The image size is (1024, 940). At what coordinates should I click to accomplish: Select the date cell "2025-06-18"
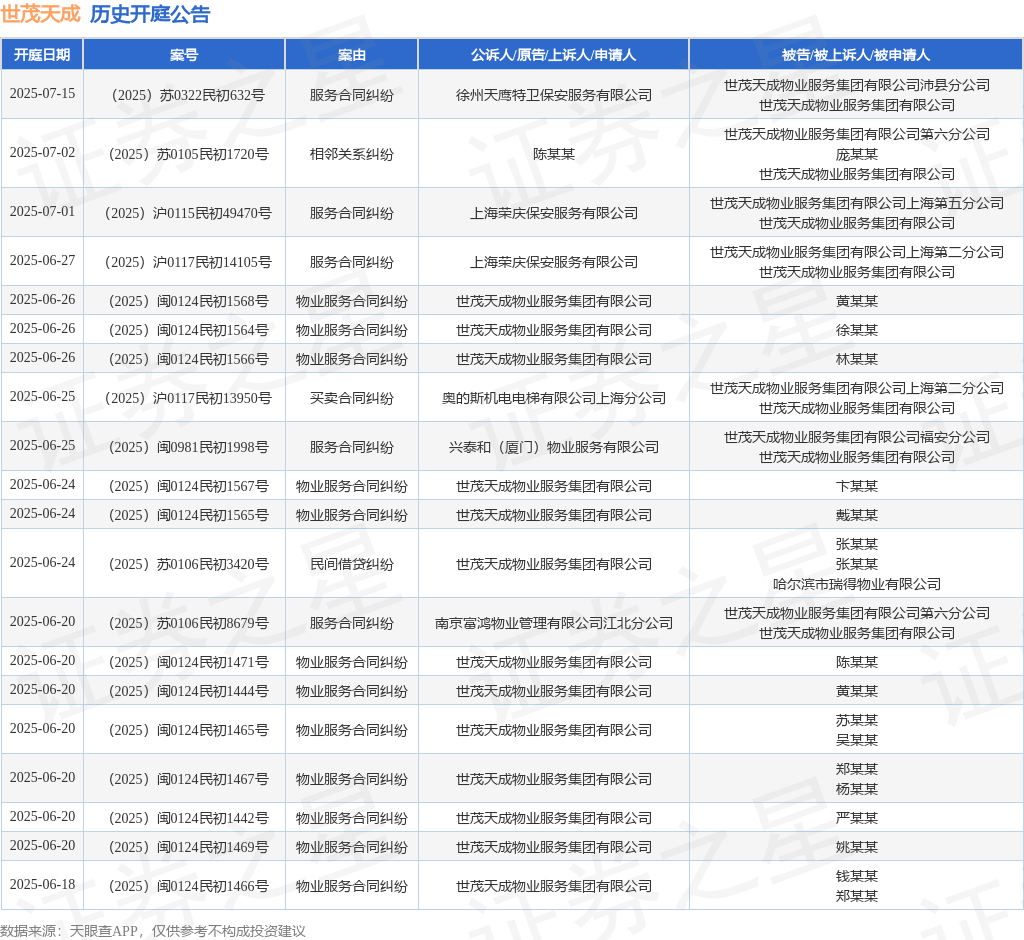click(42, 884)
